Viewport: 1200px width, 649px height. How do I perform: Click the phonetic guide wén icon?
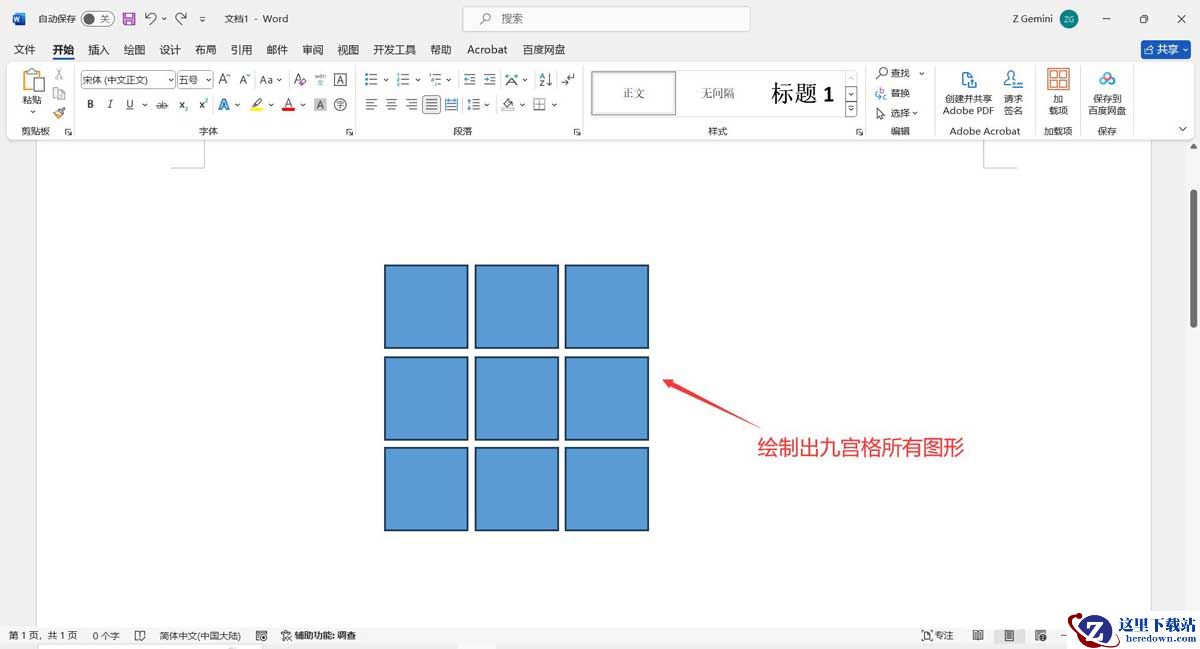(320, 79)
